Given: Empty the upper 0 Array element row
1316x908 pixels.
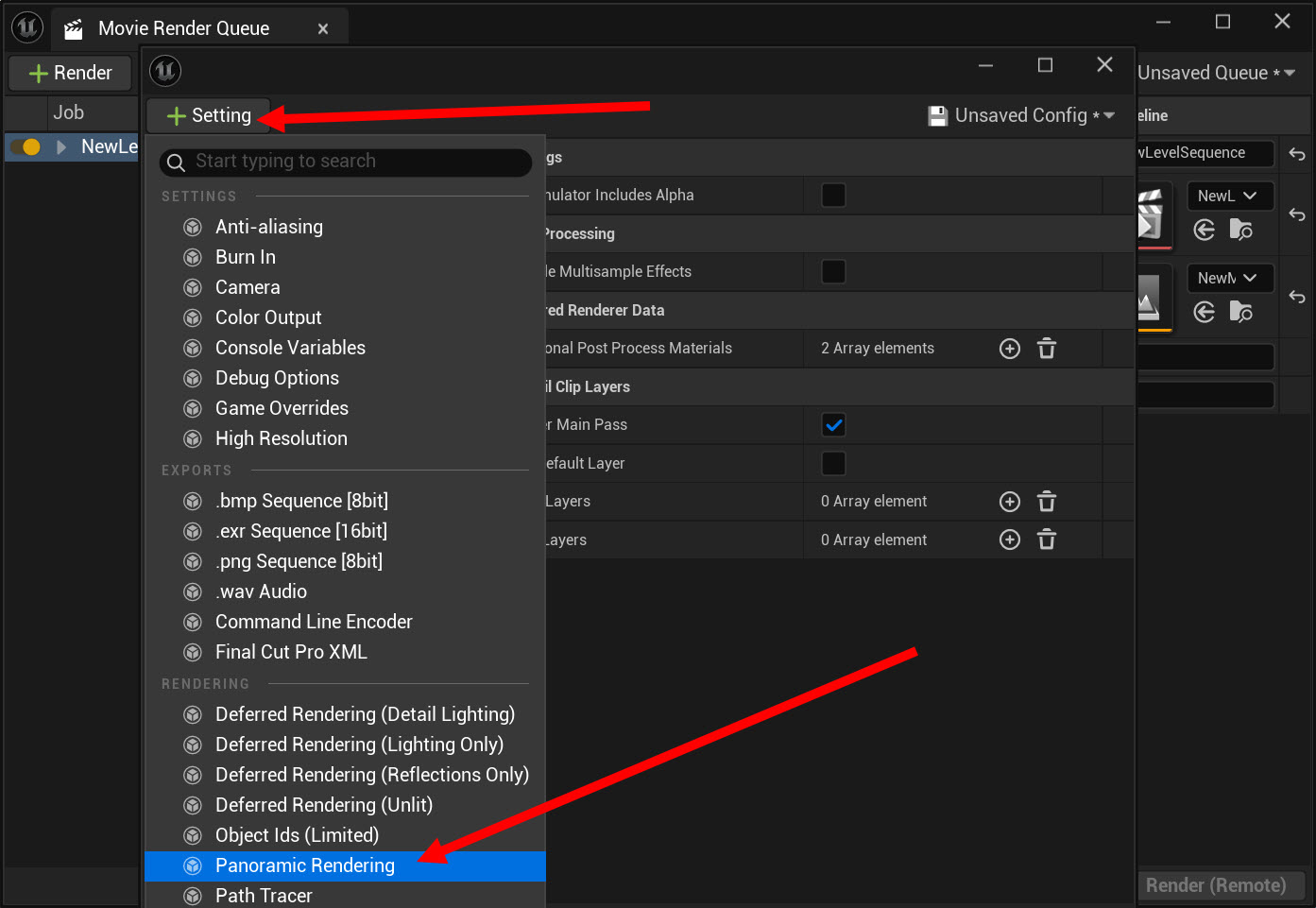Looking at the screenshot, I should tap(1047, 502).
